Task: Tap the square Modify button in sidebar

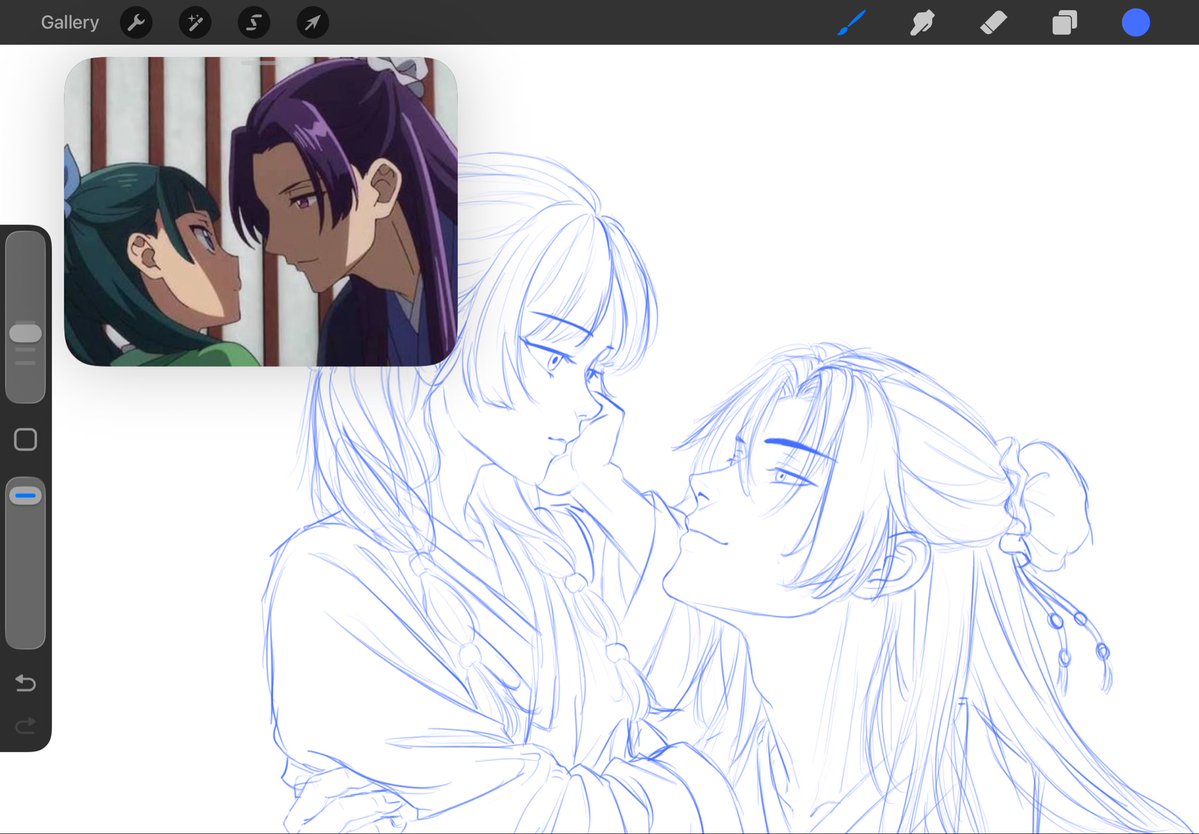Action: [x=25, y=440]
